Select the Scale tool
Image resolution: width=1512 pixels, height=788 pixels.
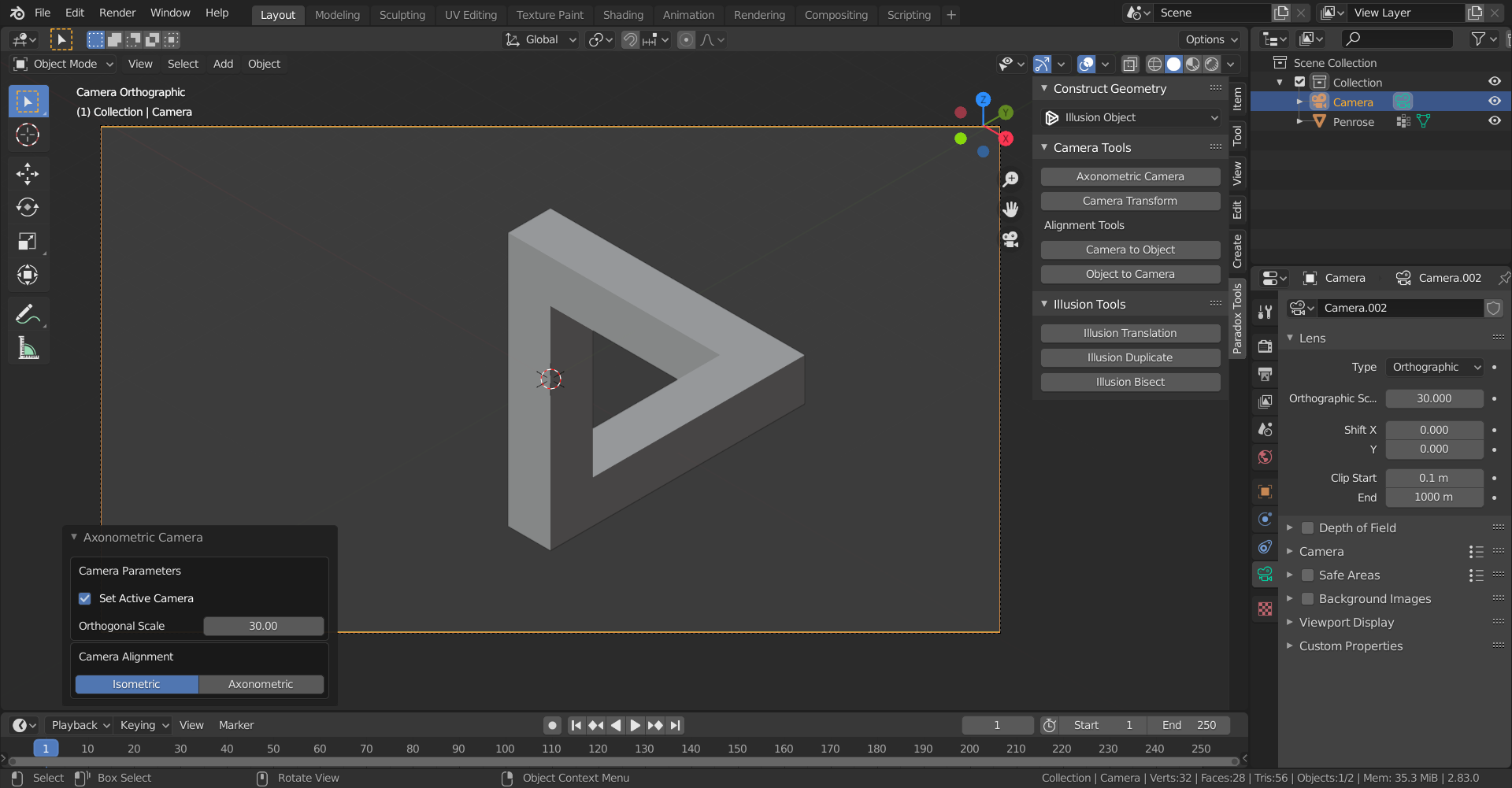[x=28, y=241]
